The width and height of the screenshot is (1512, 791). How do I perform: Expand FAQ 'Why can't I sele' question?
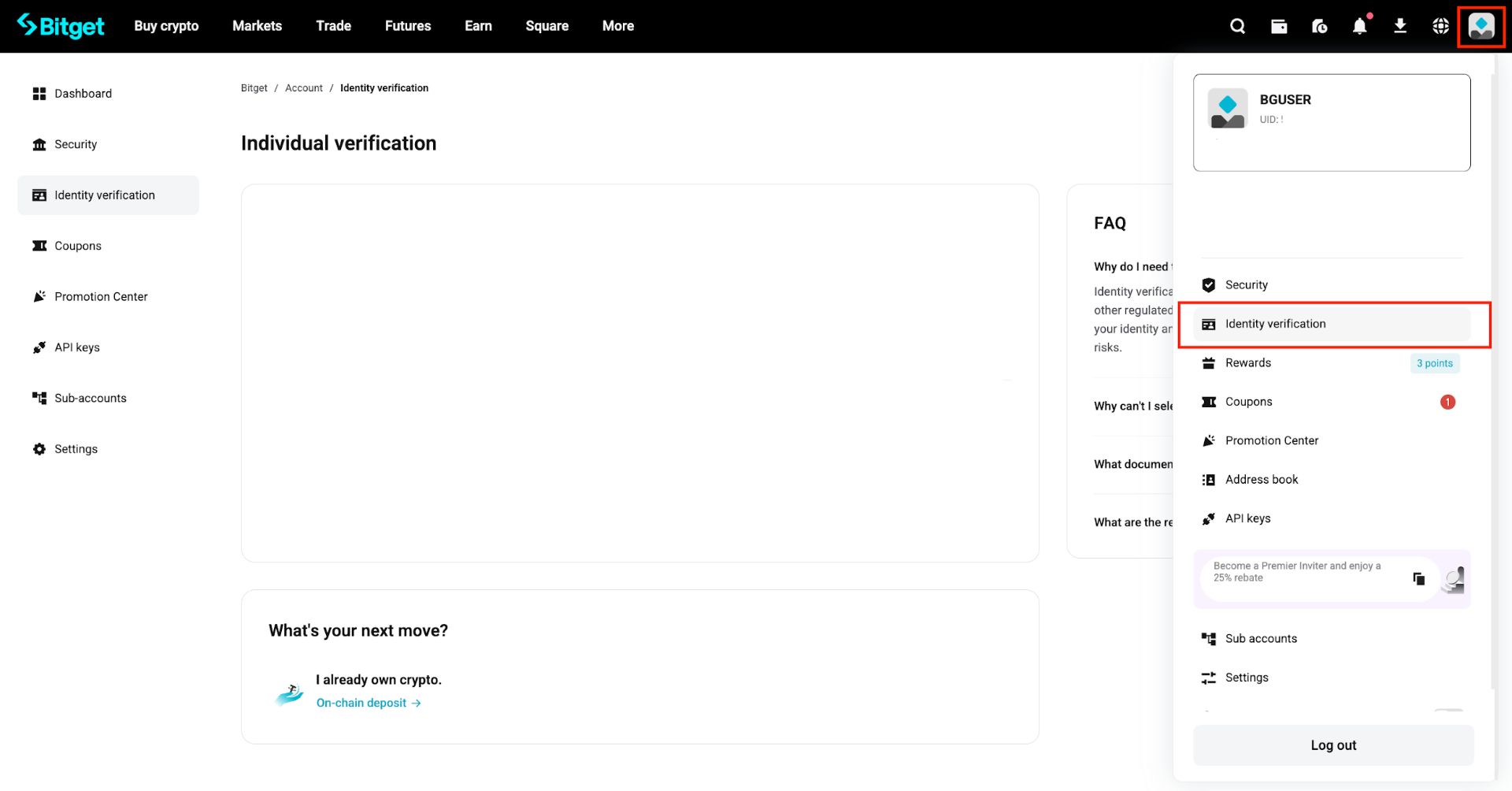(x=1133, y=406)
